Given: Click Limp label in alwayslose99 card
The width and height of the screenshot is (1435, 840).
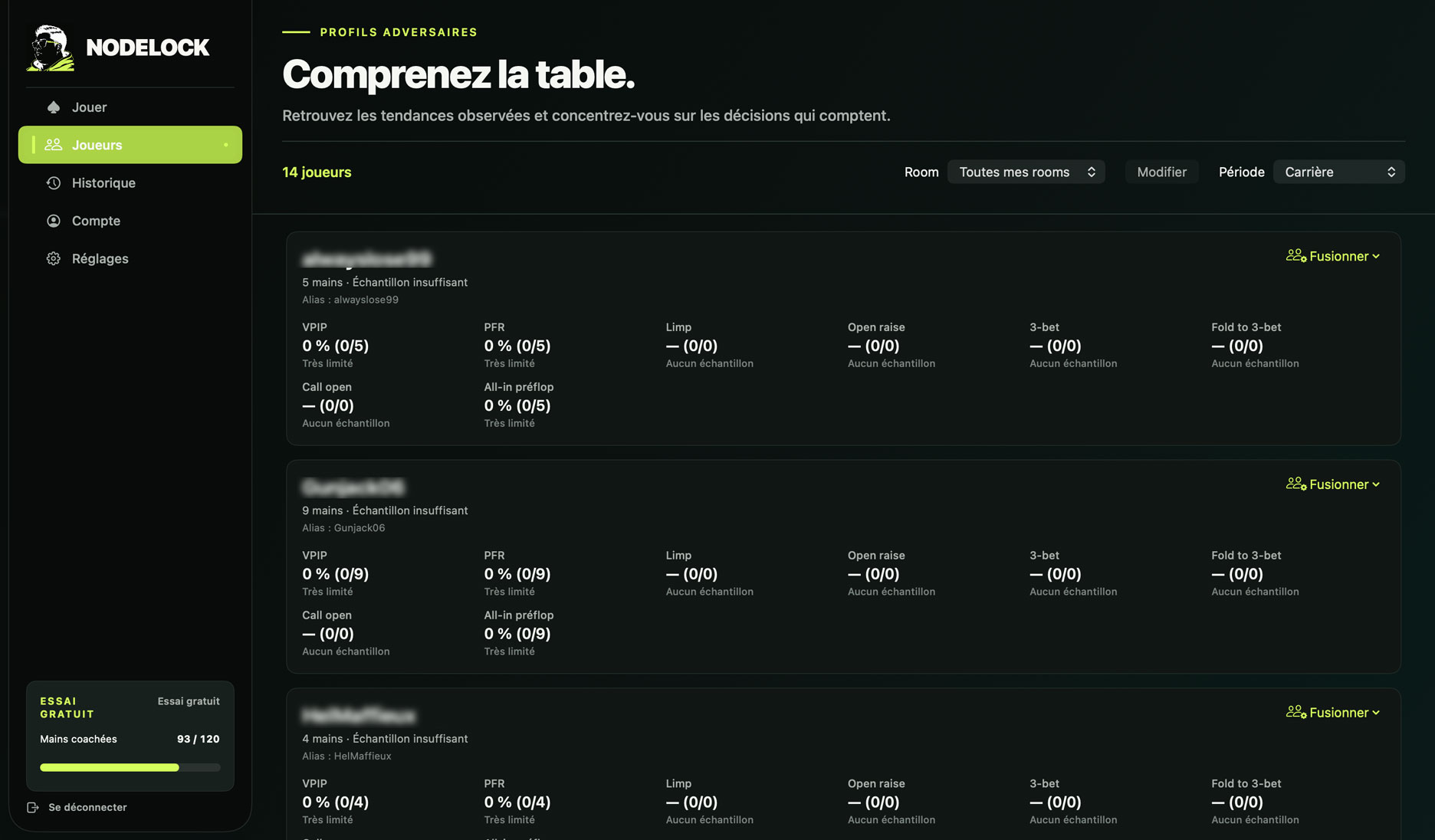Looking at the screenshot, I should click(x=678, y=327).
